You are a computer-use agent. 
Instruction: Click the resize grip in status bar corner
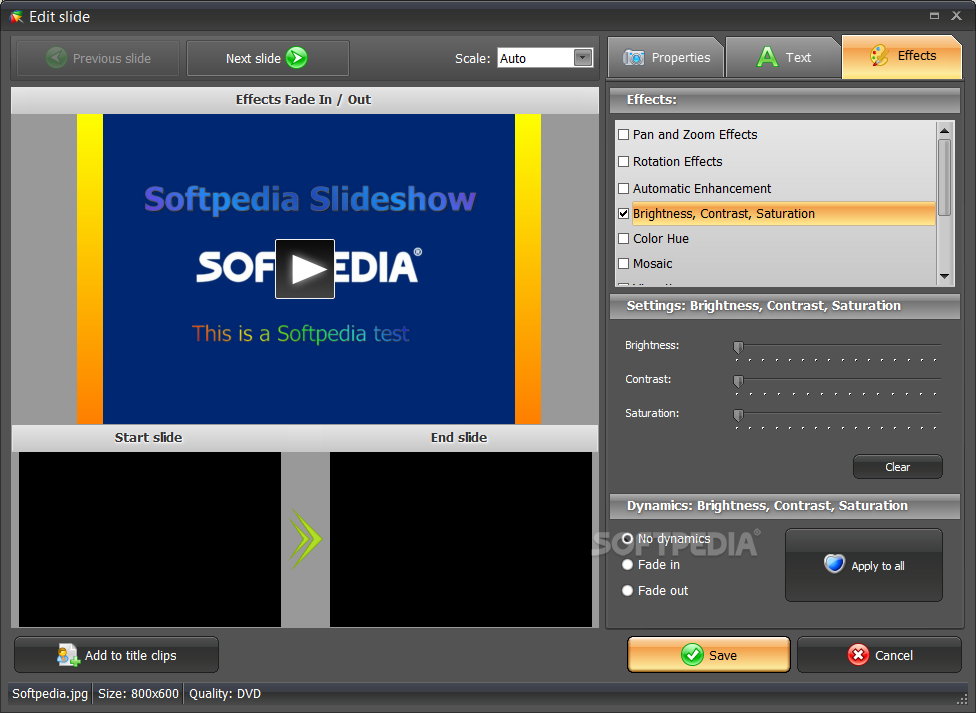[x=961, y=698]
